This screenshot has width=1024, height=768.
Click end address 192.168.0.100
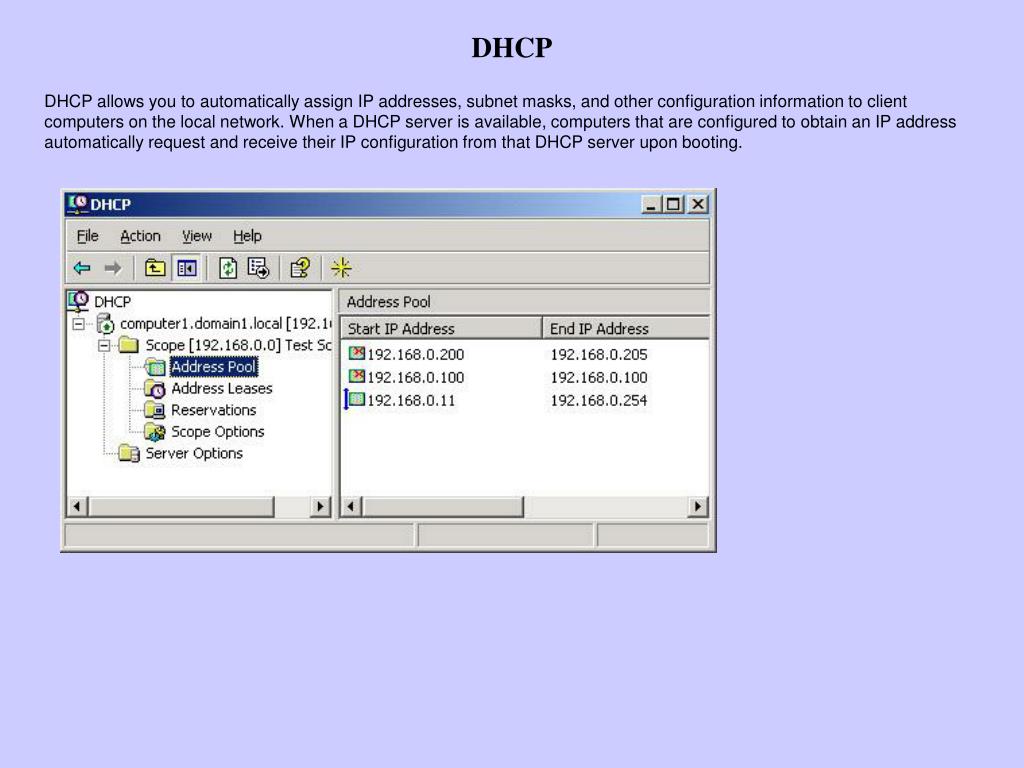pyautogui.click(x=599, y=377)
